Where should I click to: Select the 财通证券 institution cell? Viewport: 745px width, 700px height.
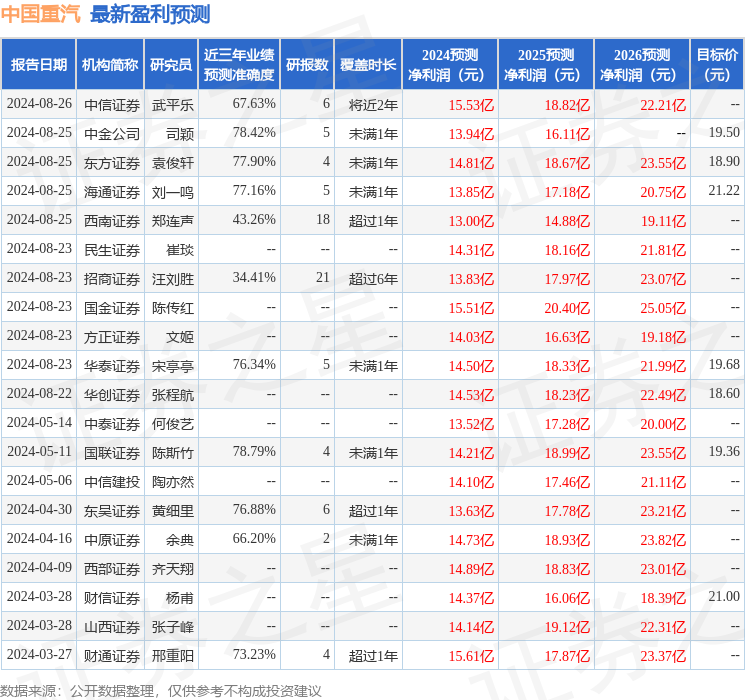coord(112,655)
